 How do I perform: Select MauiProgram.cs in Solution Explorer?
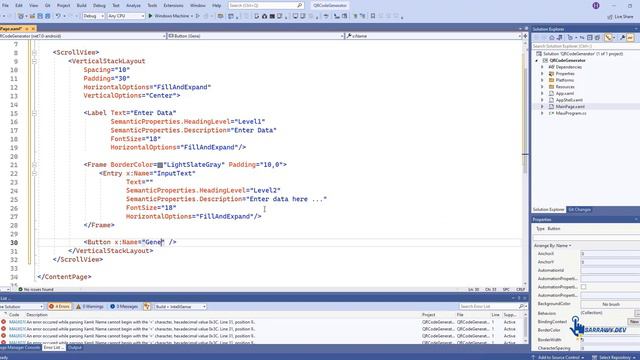(x=571, y=113)
